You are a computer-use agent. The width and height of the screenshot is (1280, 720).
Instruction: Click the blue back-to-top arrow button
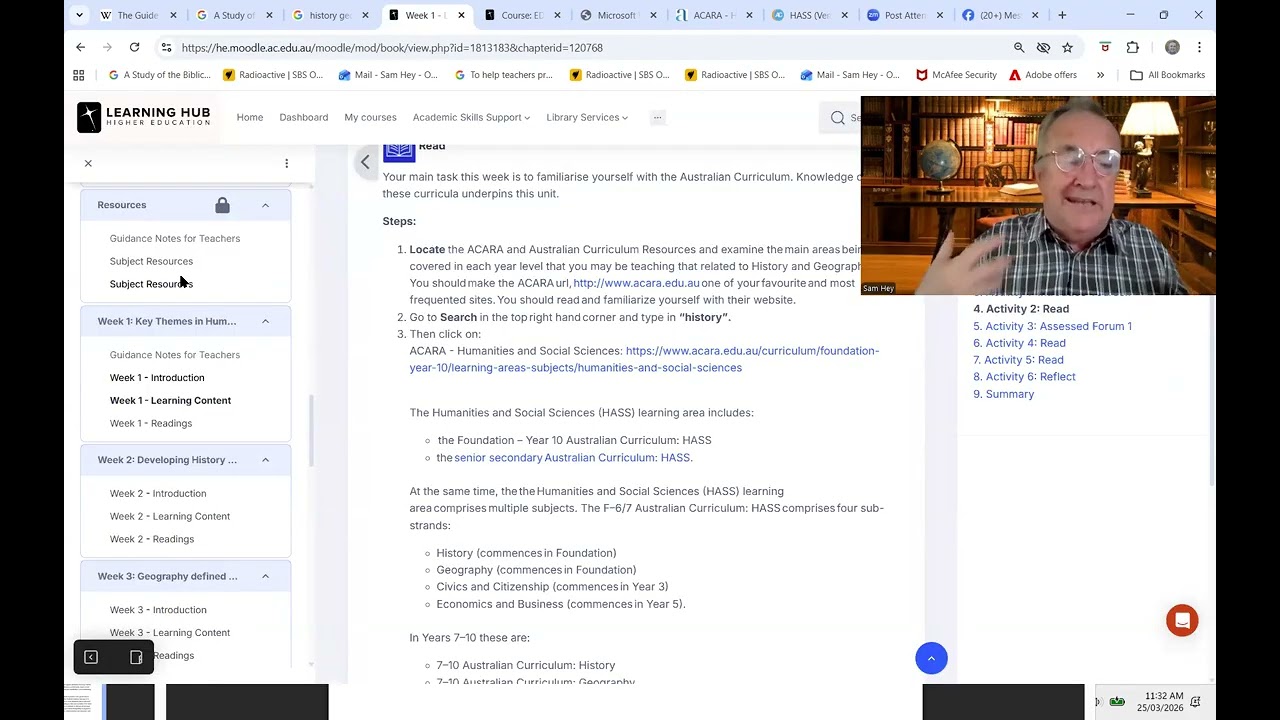[931, 658]
